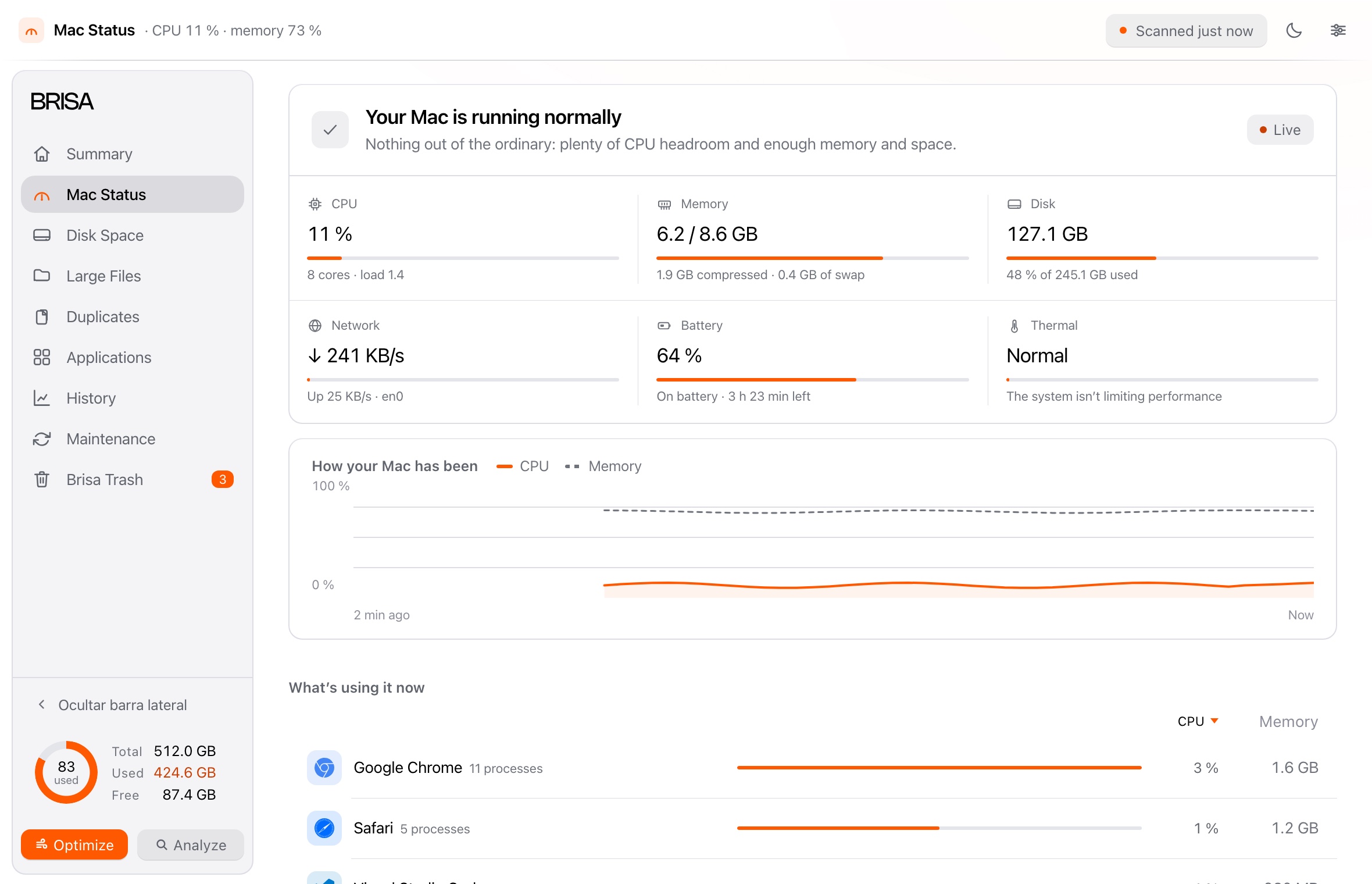
Task: Click the checkmark status icon
Action: (x=330, y=130)
